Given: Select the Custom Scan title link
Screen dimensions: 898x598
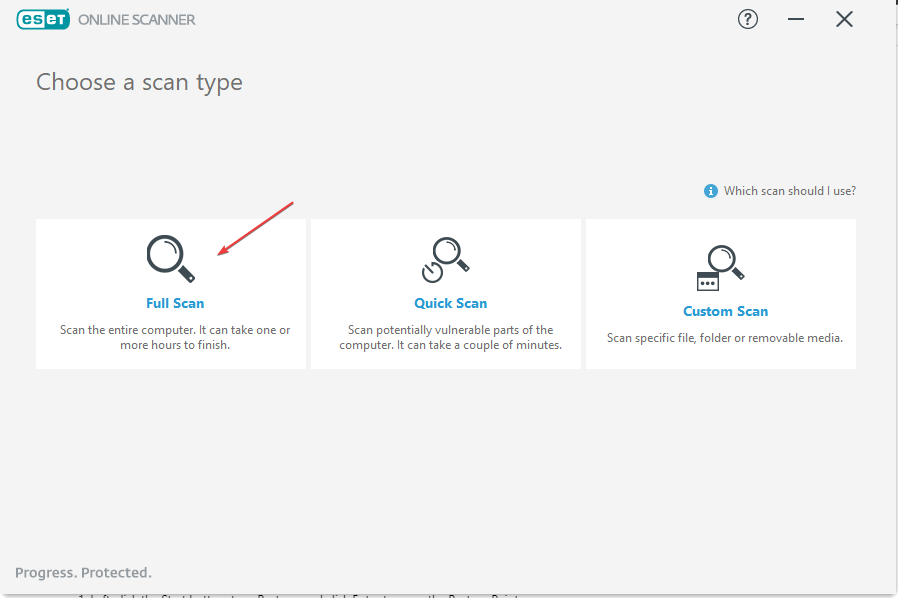Looking at the screenshot, I should pyautogui.click(x=726, y=311).
